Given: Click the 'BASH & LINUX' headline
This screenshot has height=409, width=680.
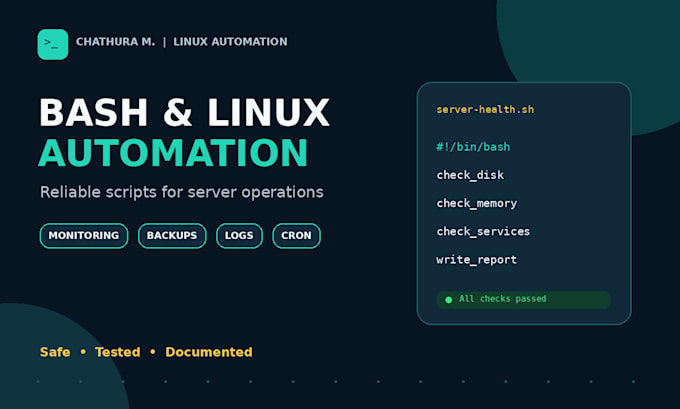Looking at the screenshot, I should pyautogui.click(x=185, y=112).
